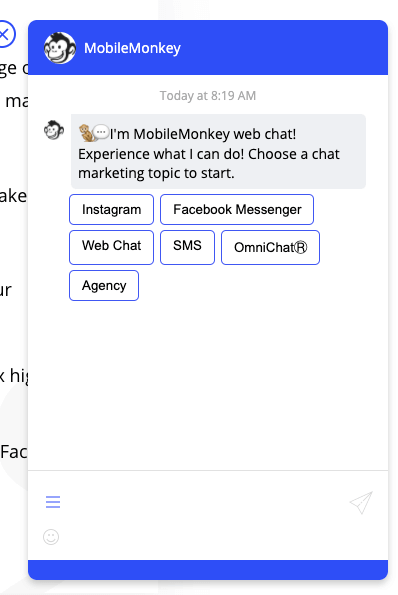Click the monkey emoji in the message
The image size is (398, 595).
[87, 133]
